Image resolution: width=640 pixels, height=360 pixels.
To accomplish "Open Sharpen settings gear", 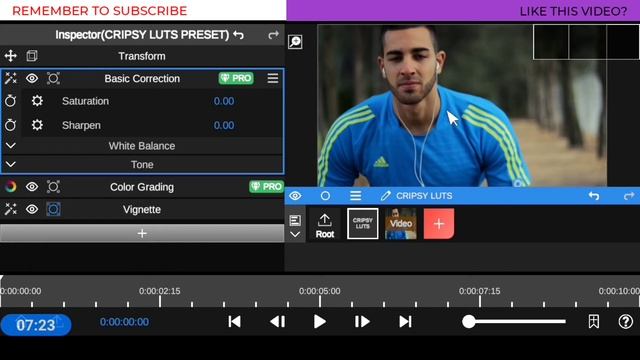I will tap(37, 125).
